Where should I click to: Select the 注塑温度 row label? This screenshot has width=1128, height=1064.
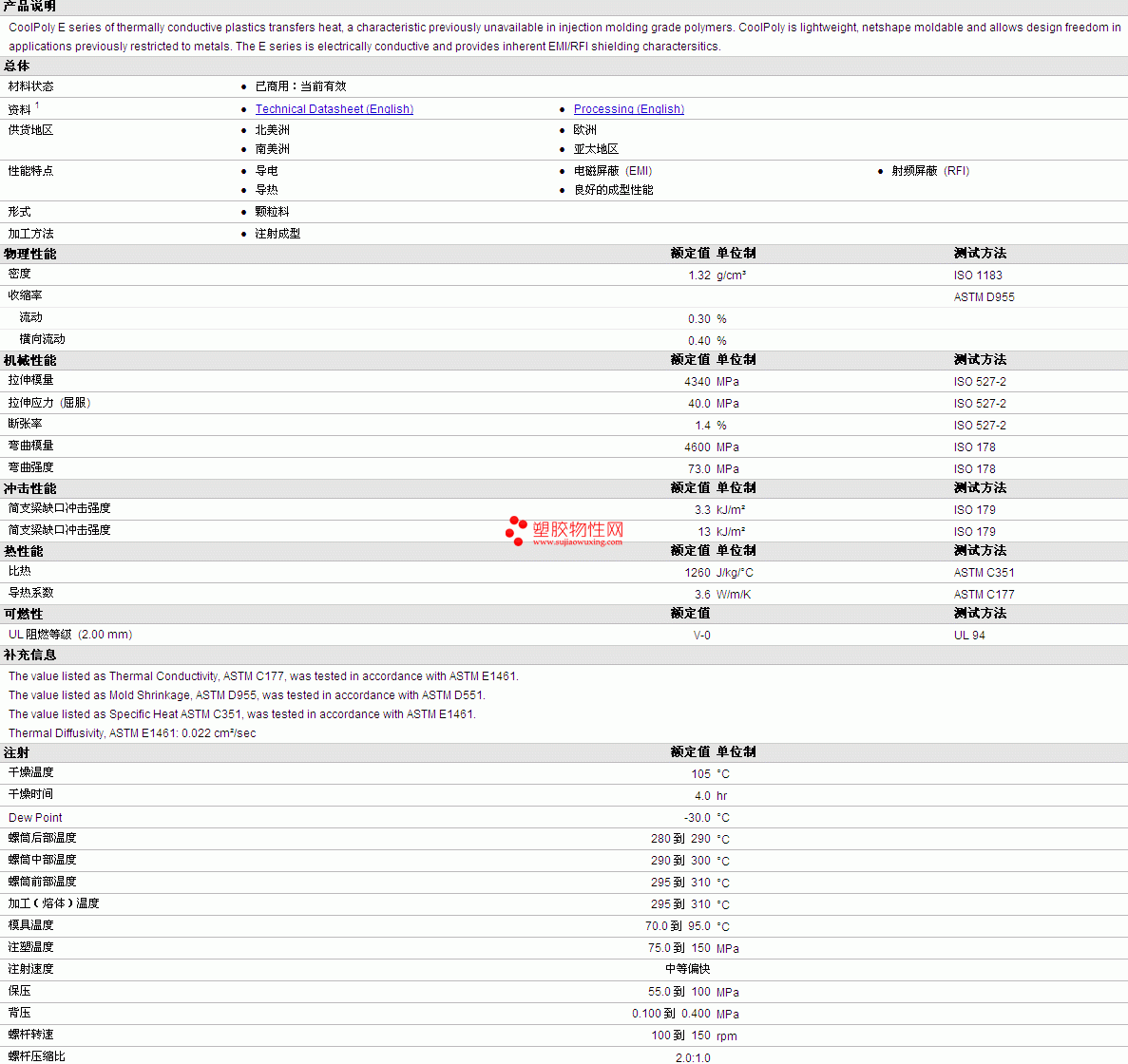[31, 947]
